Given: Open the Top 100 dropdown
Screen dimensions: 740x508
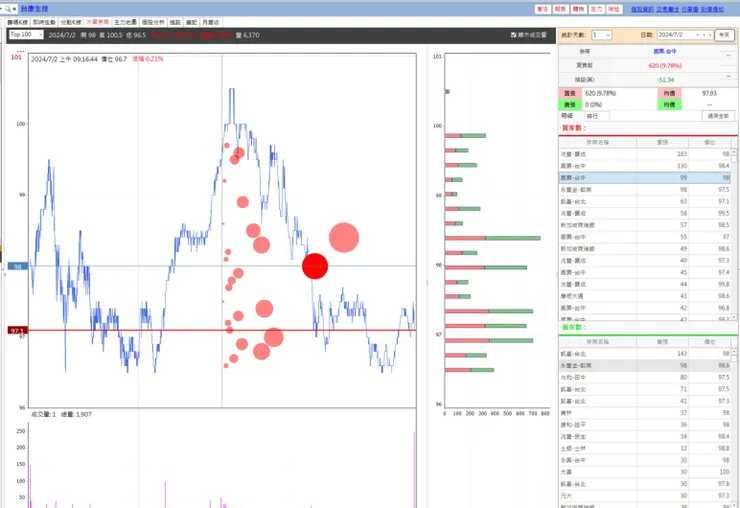Looking at the screenshot, I should pyautogui.click(x=26, y=34).
